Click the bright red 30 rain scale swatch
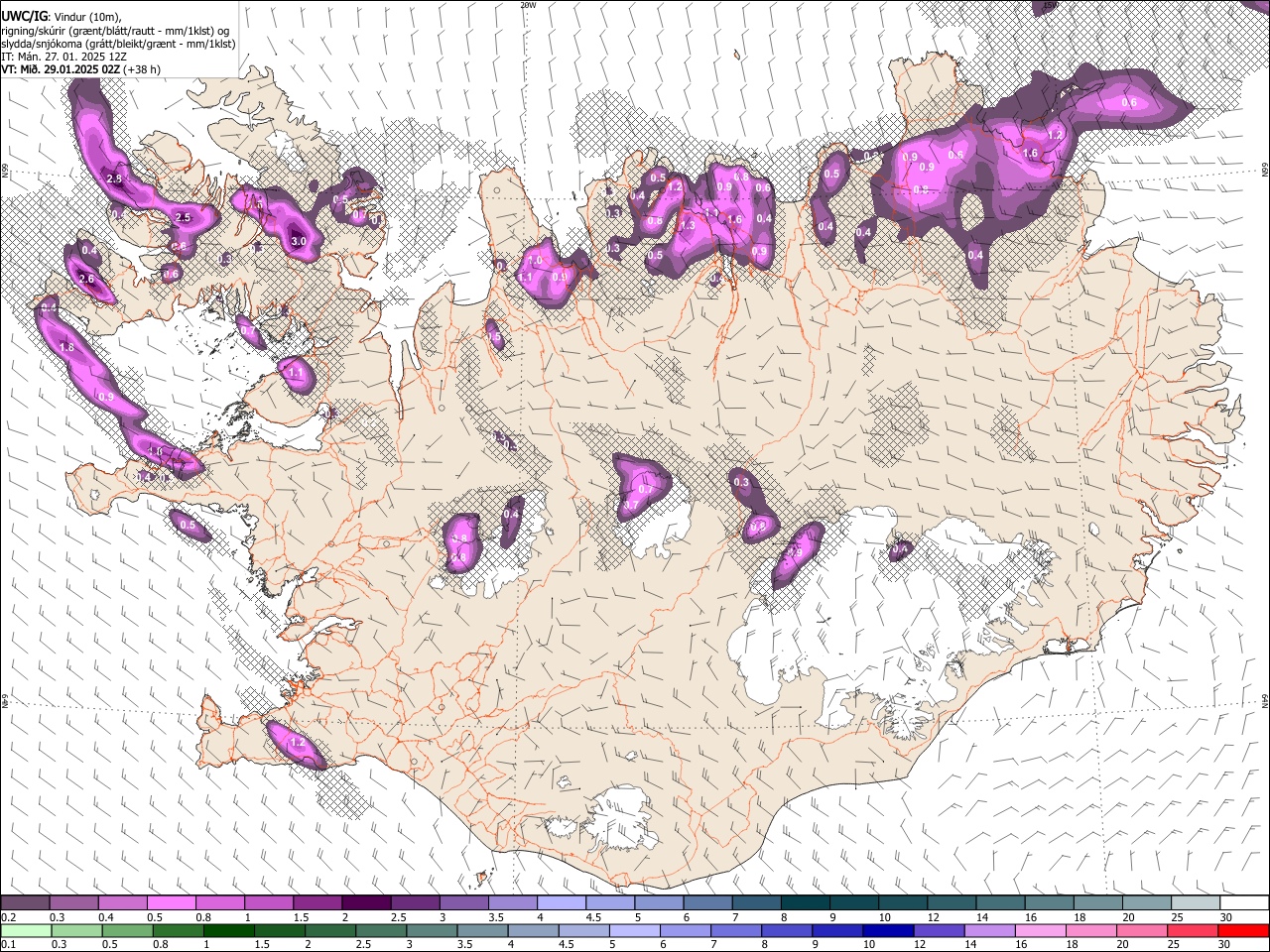The width and height of the screenshot is (1270, 952). point(1244,930)
